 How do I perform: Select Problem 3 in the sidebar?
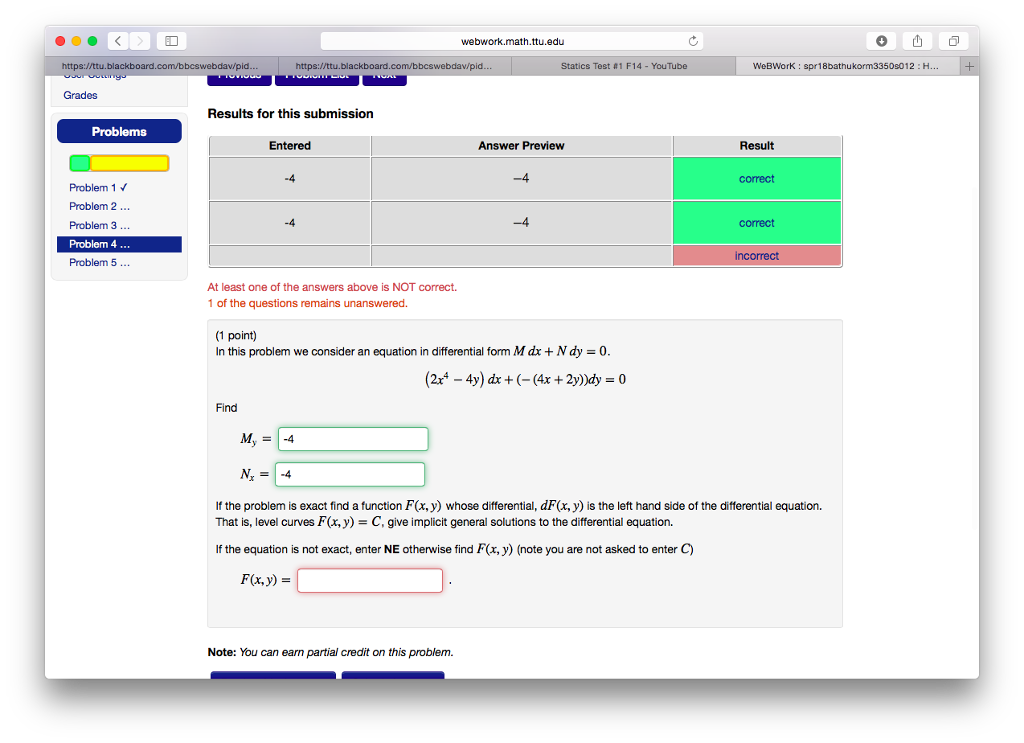pyautogui.click(x=98, y=225)
